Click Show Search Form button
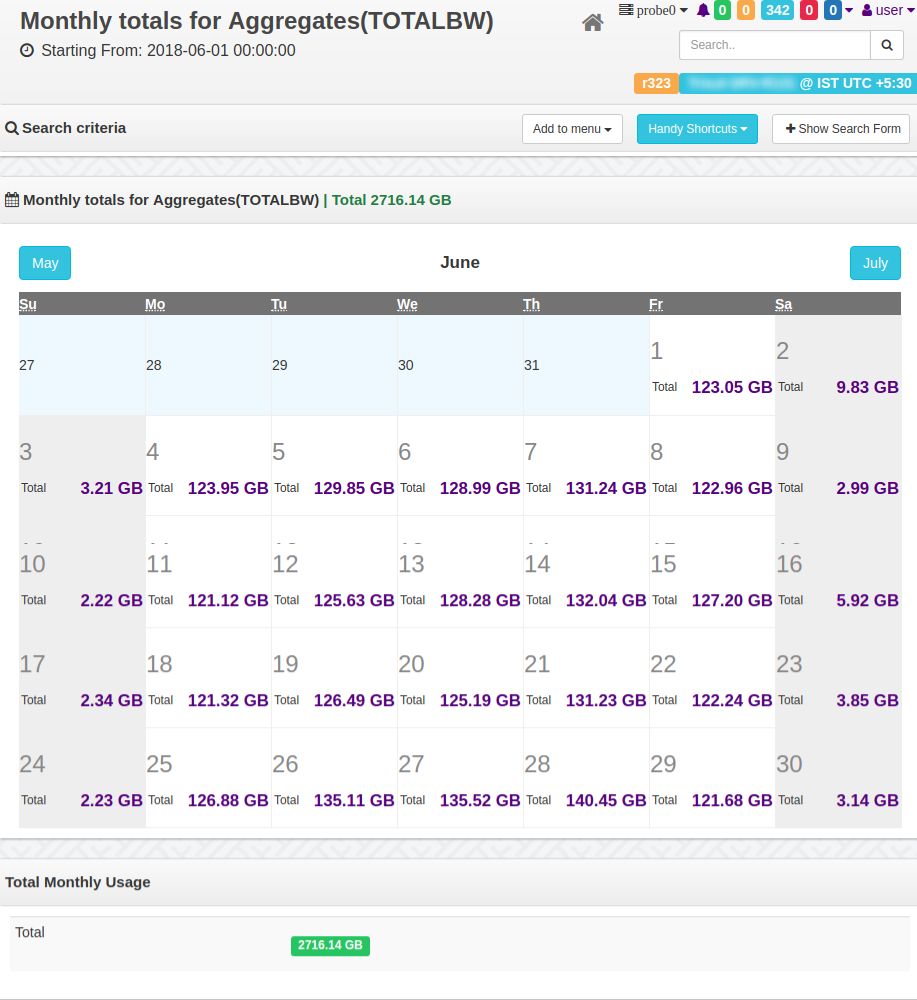 pos(842,129)
